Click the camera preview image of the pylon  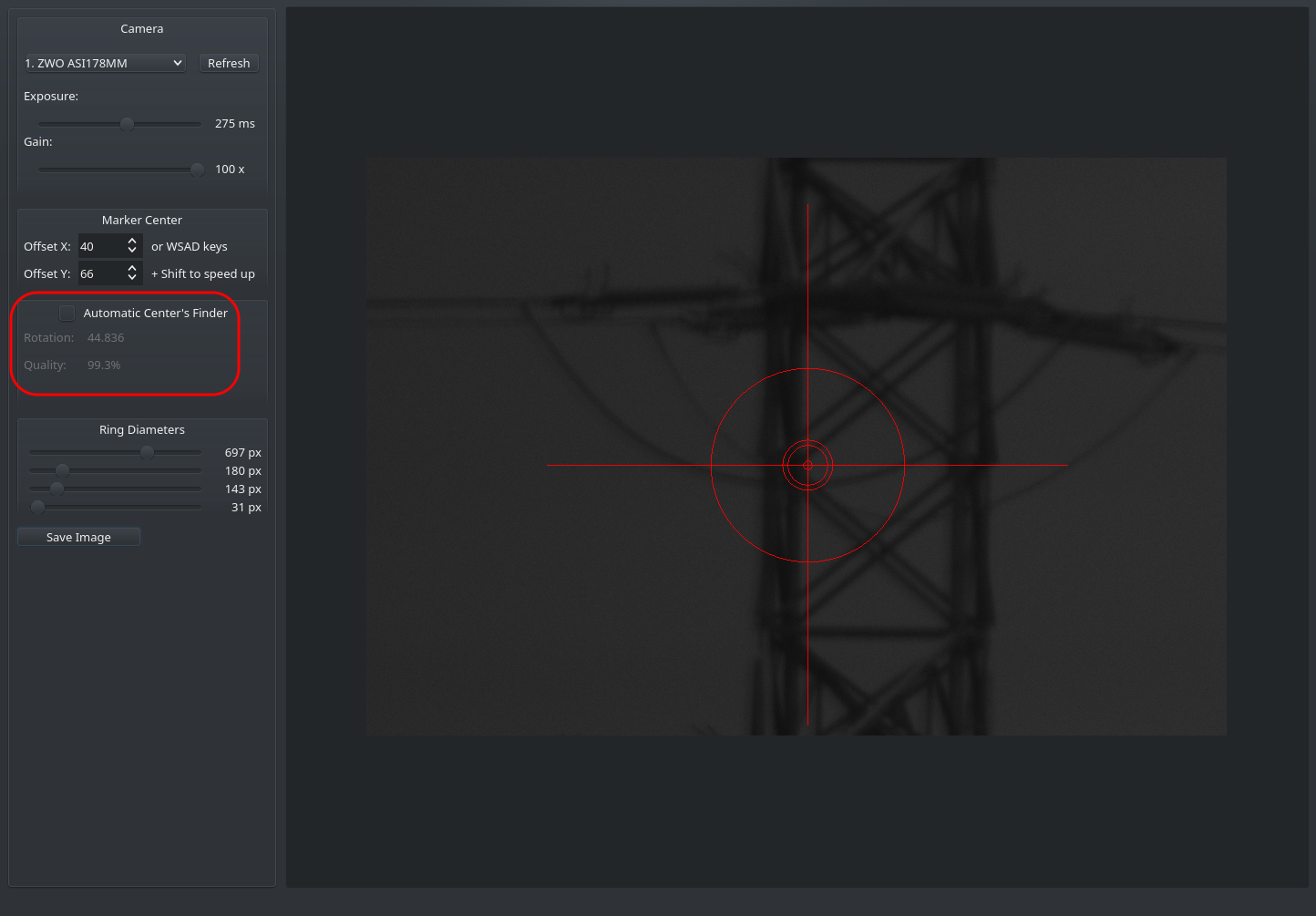(x=796, y=447)
